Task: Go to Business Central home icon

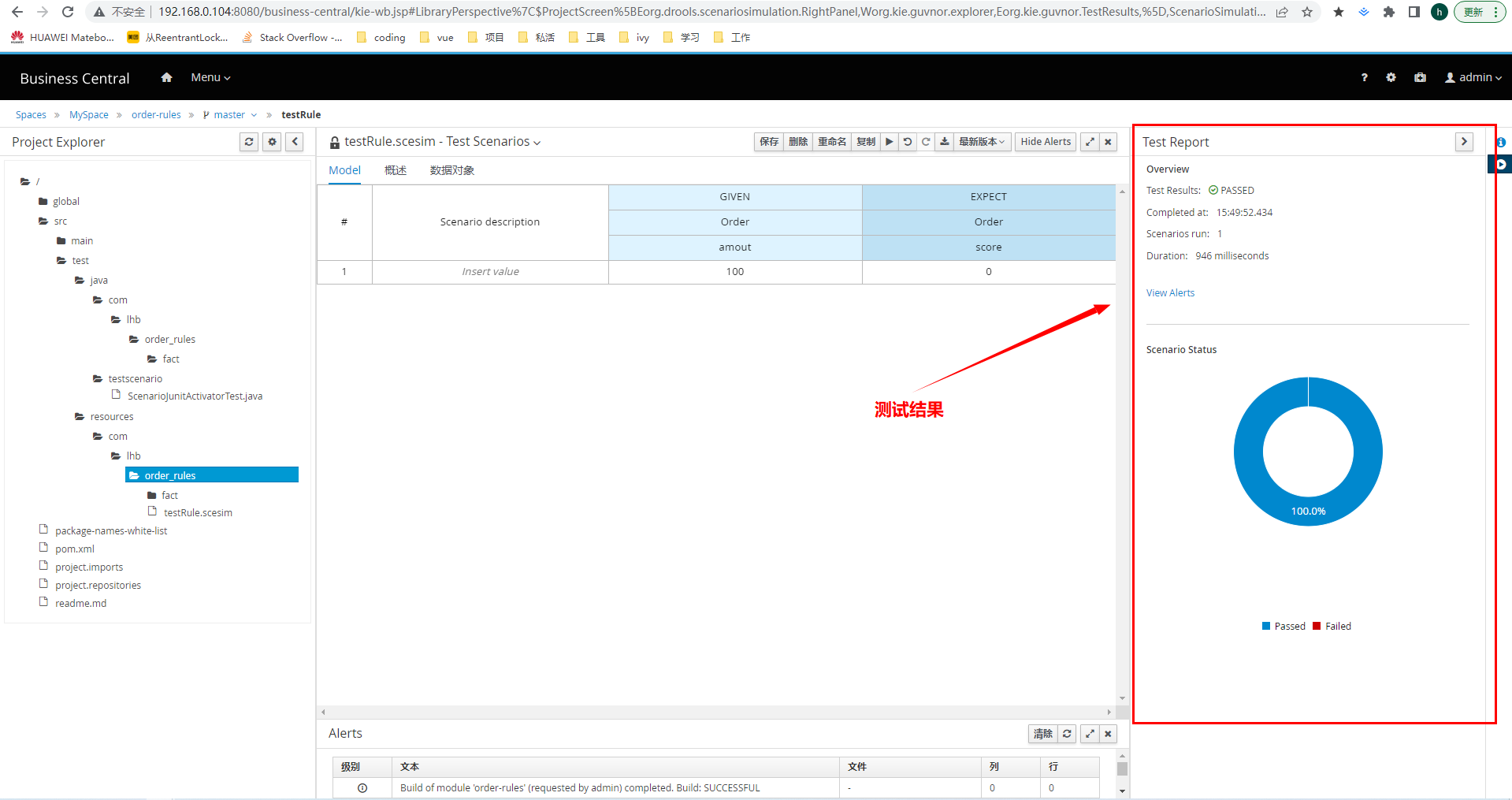Action: coord(166,77)
